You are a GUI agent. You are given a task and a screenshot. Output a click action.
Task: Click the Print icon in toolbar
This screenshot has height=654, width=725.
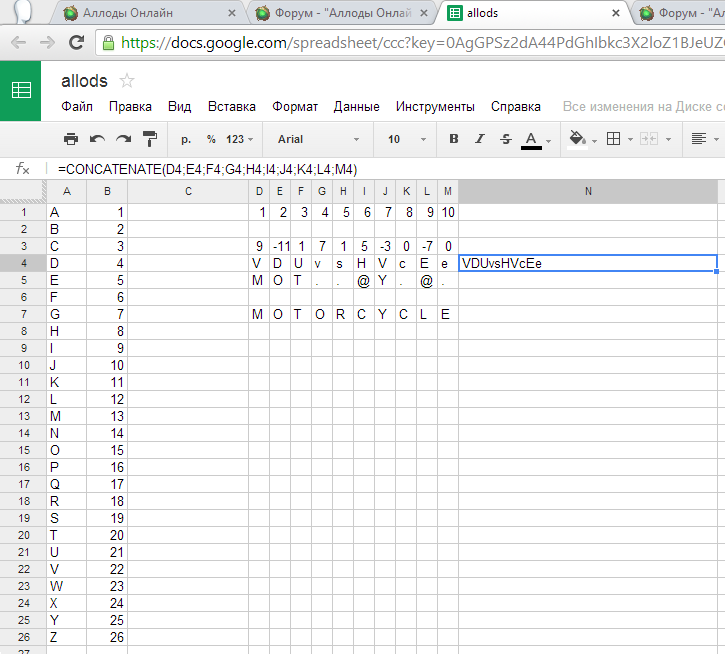[71, 139]
